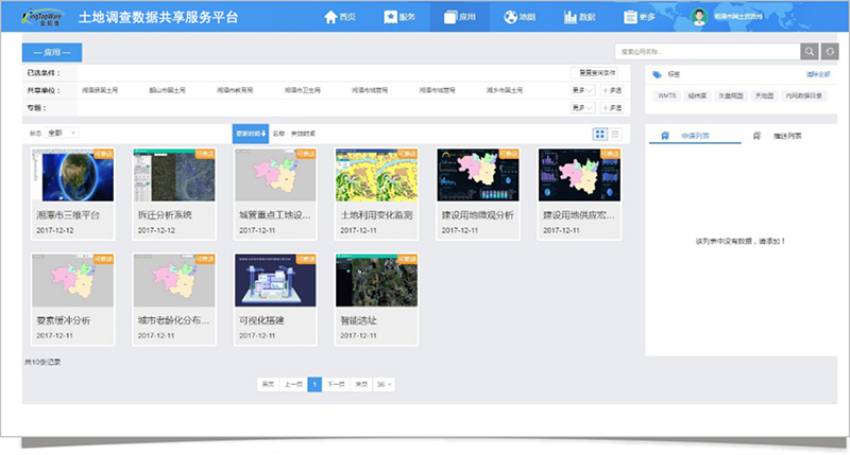Click the refresh icon beside search

coord(830,52)
